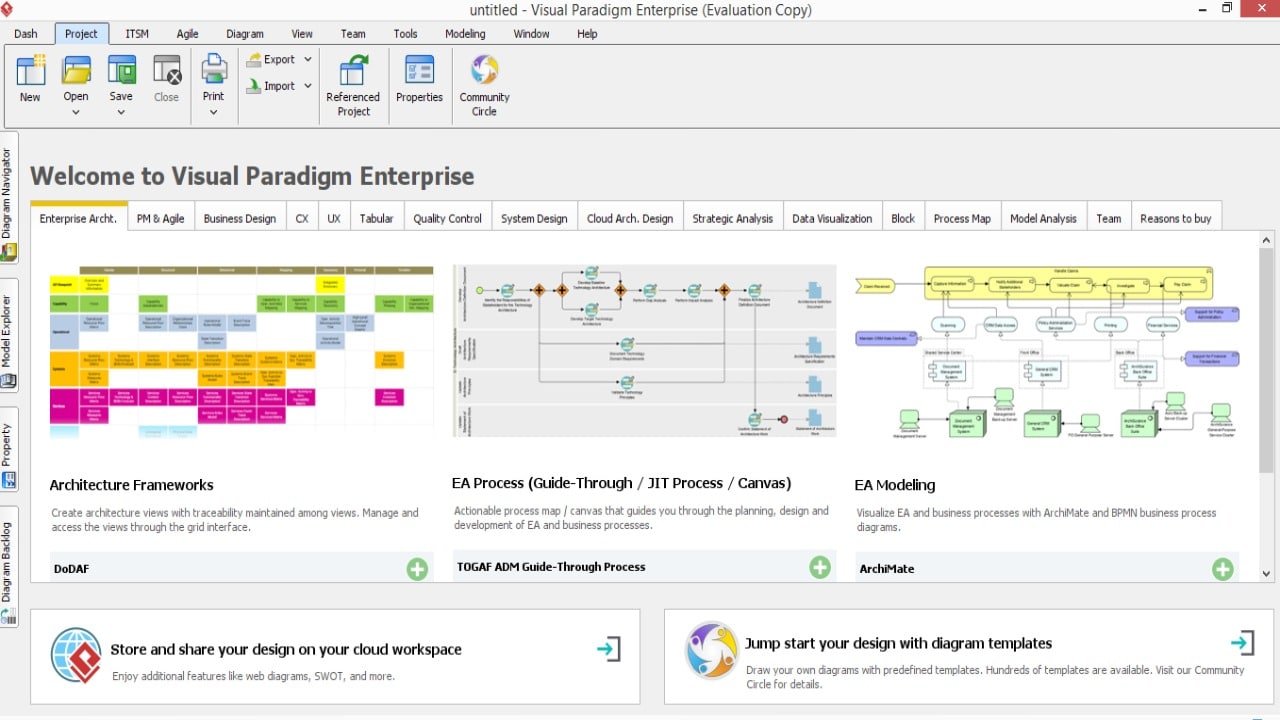Start a new ArchiMate model via plus button
Screen dimensions: 1280x720
[x=1222, y=568]
